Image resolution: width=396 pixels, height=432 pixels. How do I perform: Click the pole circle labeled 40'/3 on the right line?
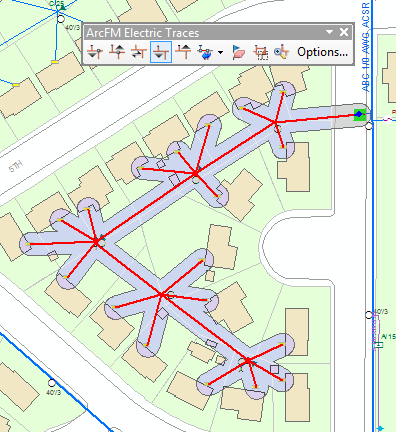point(369,315)
